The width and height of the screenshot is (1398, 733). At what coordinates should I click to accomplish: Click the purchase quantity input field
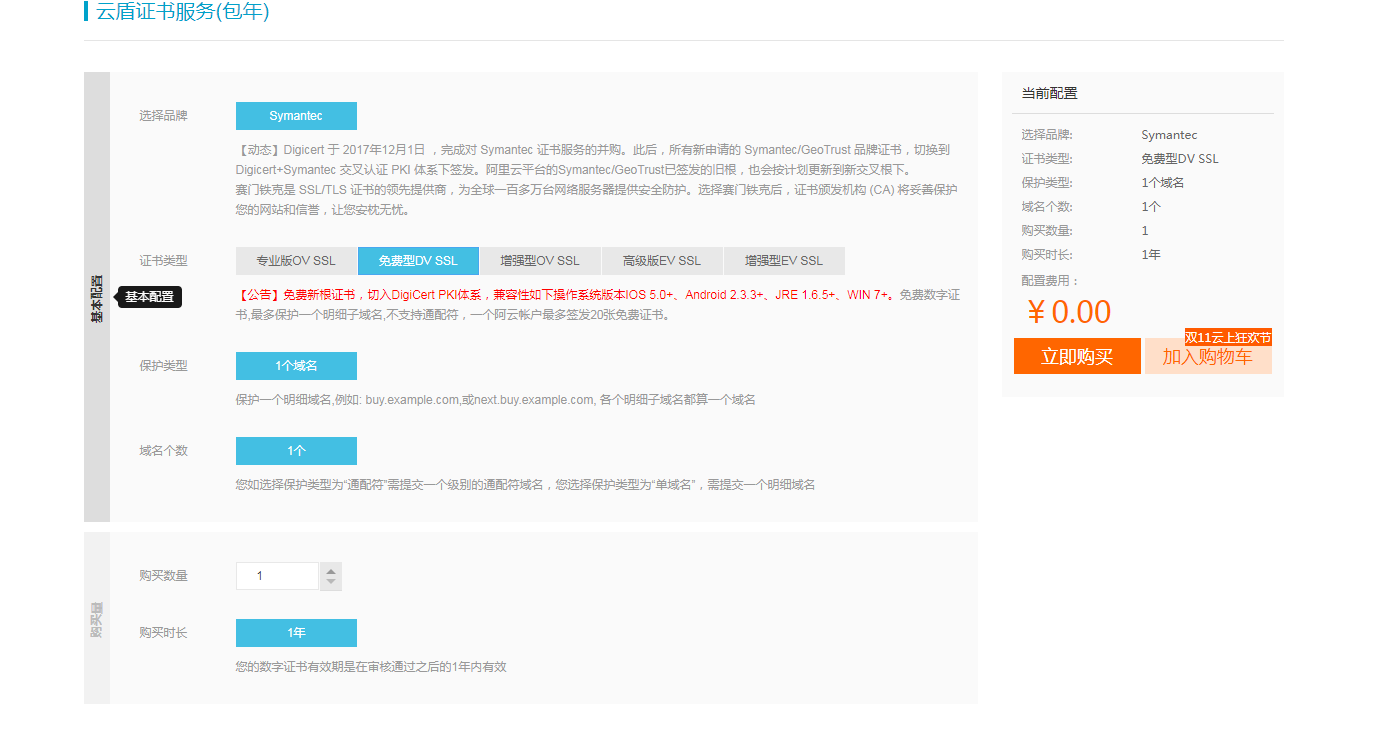coord(277,576)
